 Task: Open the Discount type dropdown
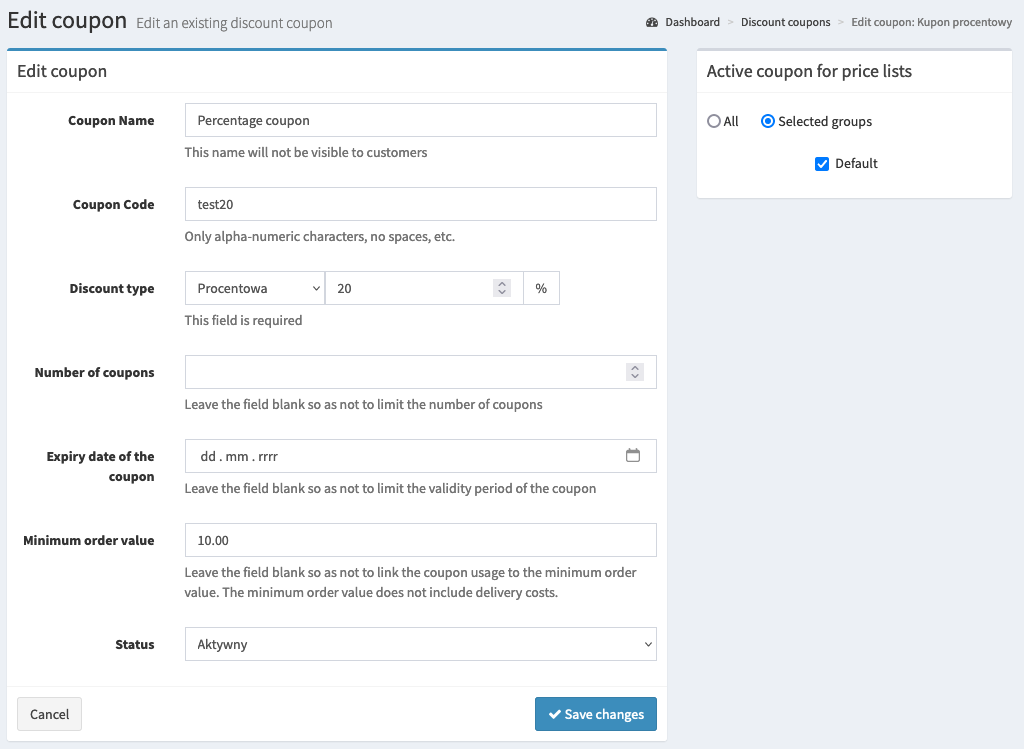click(x=255, y=288)
